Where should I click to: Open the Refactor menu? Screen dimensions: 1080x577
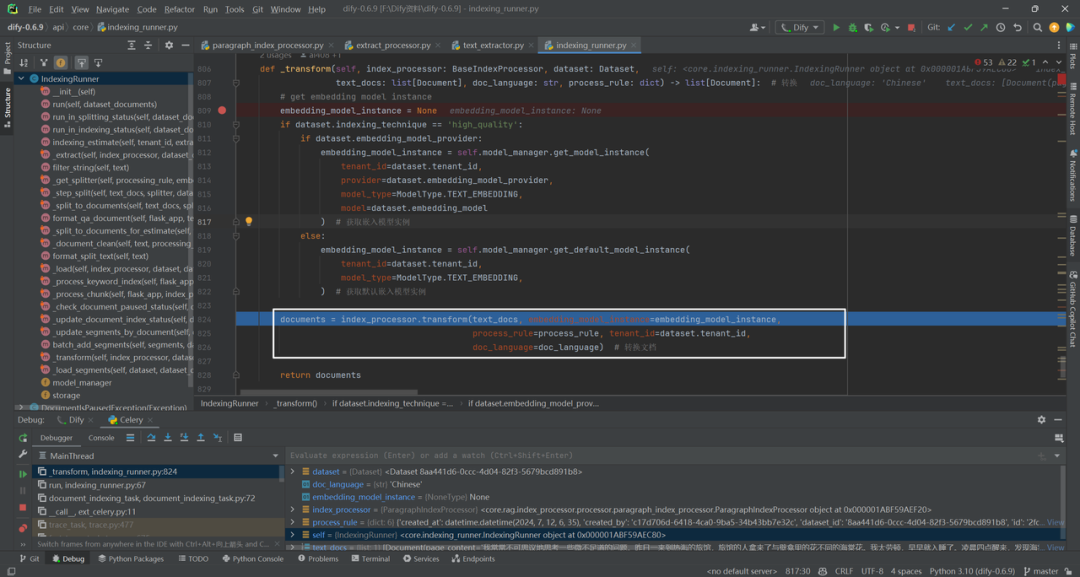coord(179,10)
